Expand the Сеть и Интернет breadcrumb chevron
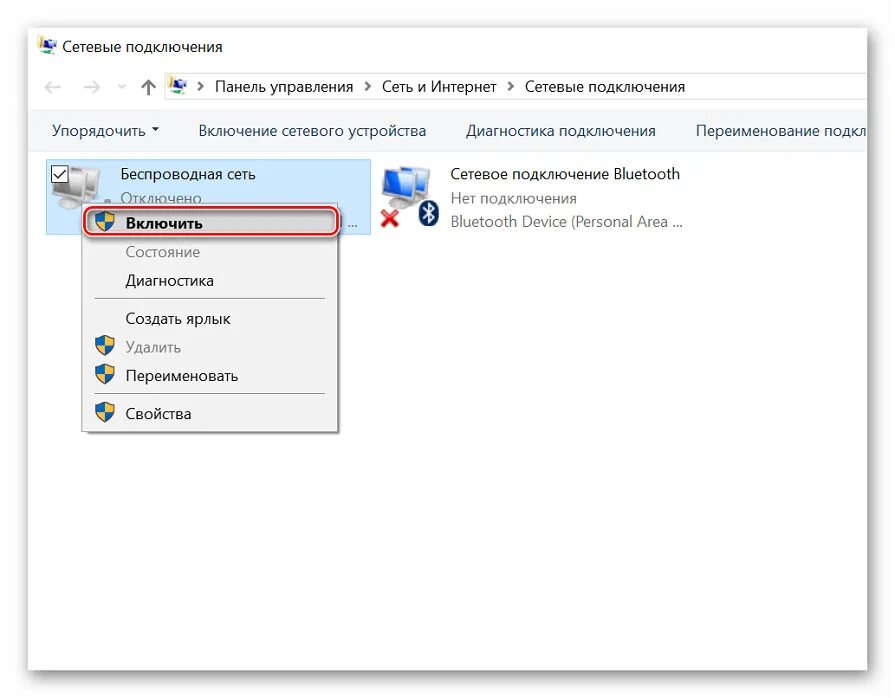This screenshot has height=698, width=895. click(x=510, y=86)
